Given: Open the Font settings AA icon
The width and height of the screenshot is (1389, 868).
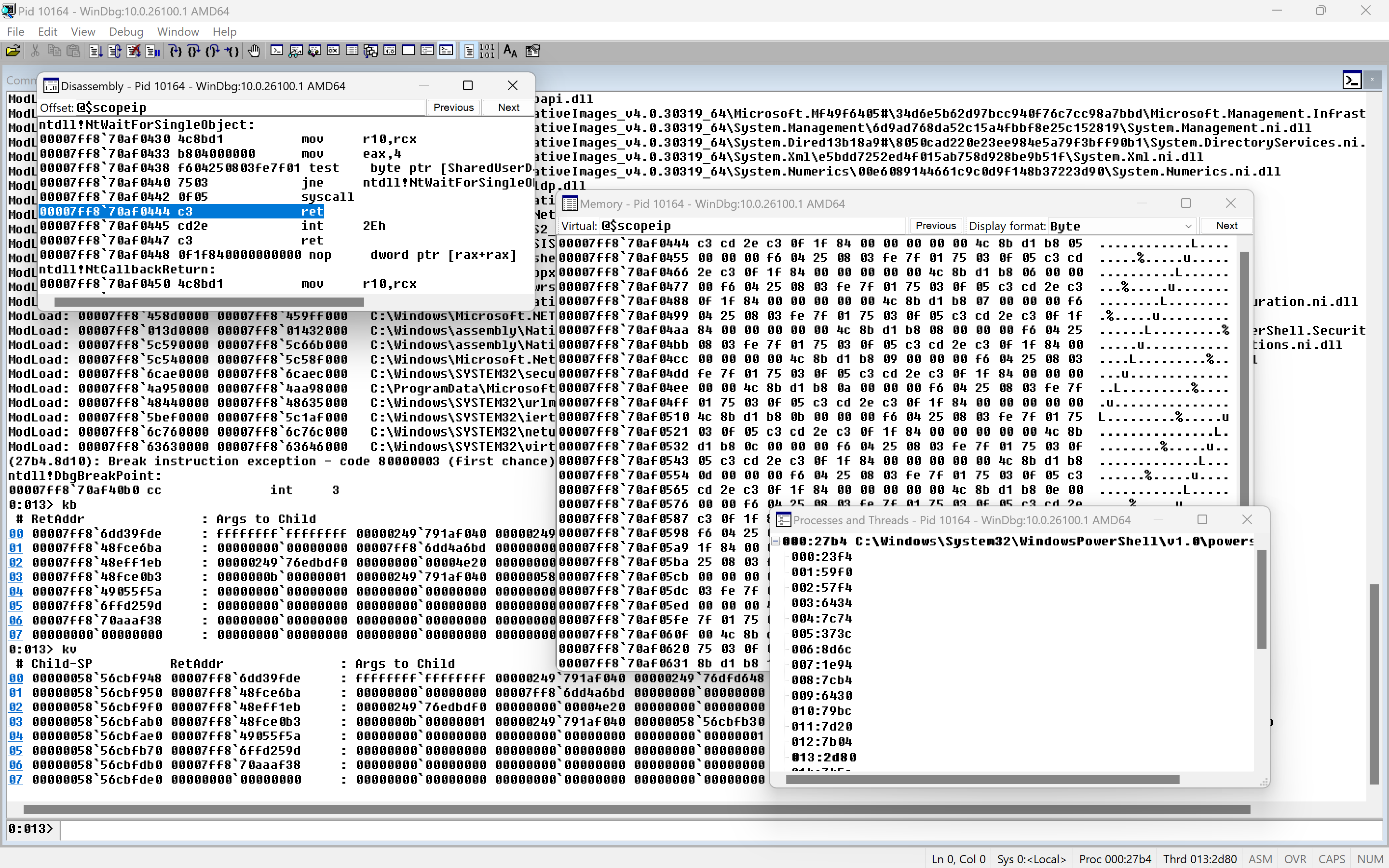Looking at the screenshot, I should coord(510,51).
